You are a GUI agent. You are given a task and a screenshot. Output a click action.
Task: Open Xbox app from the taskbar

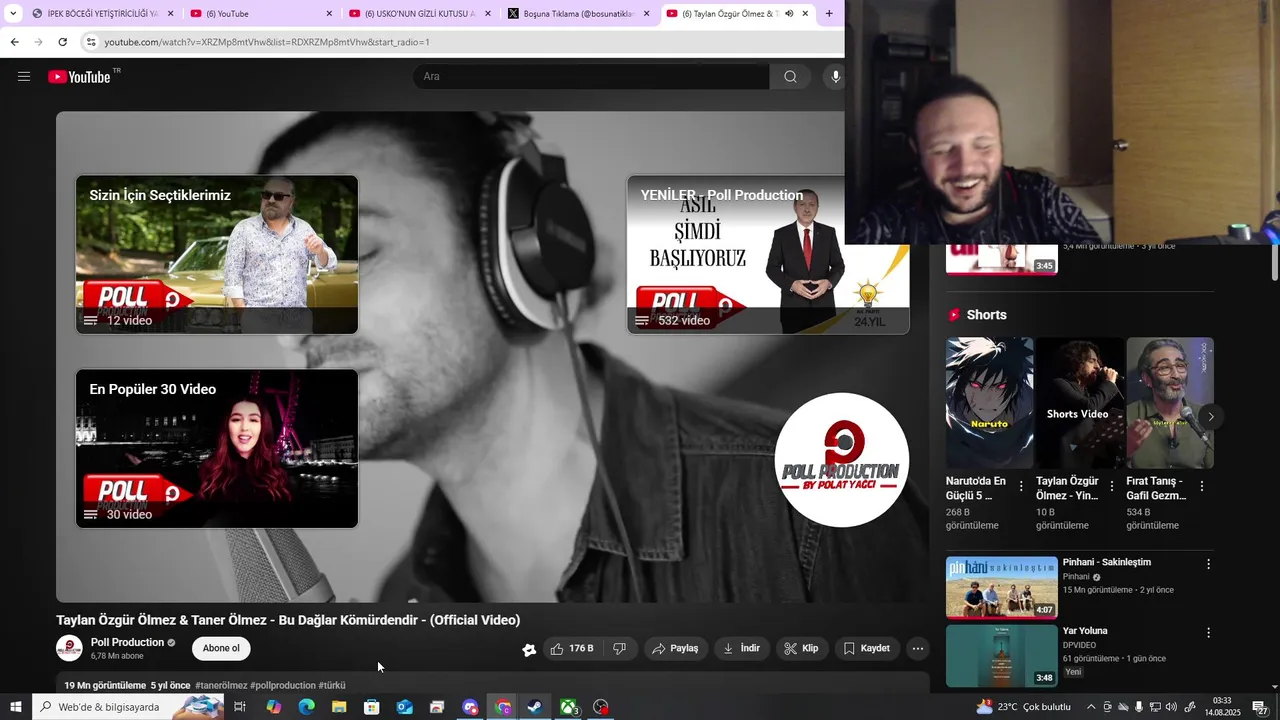(x=568, y=707)
